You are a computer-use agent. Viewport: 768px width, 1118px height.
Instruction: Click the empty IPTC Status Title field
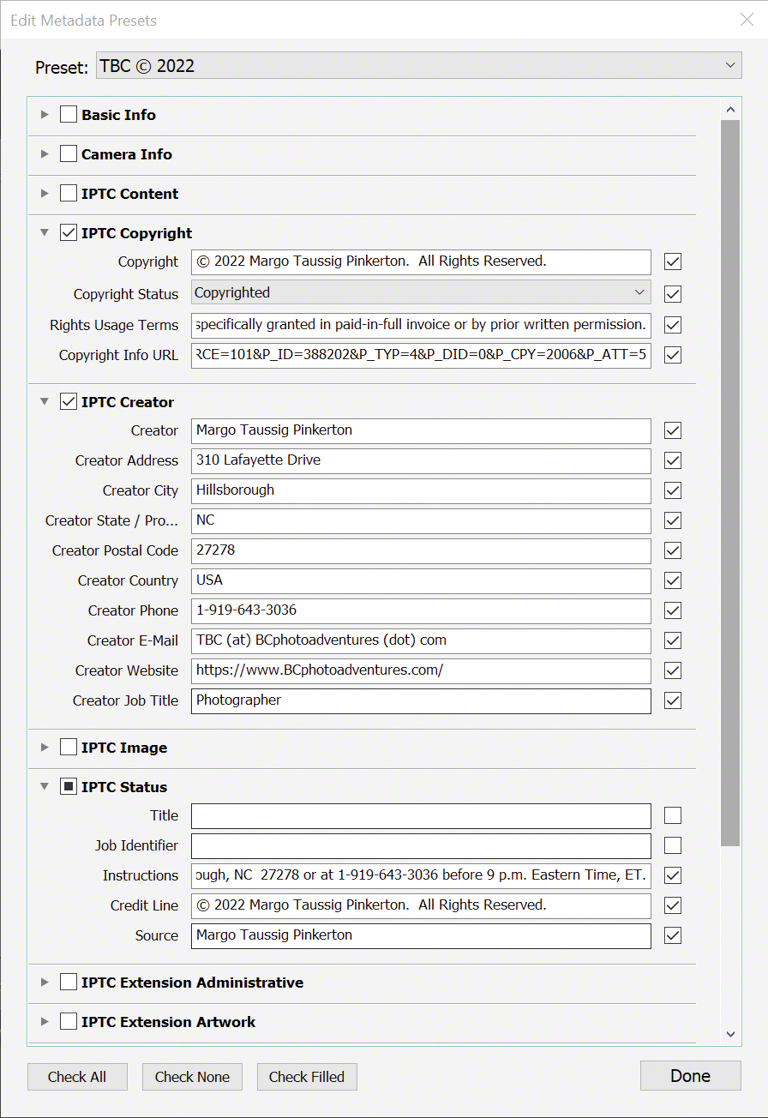[x=421, y=816]
